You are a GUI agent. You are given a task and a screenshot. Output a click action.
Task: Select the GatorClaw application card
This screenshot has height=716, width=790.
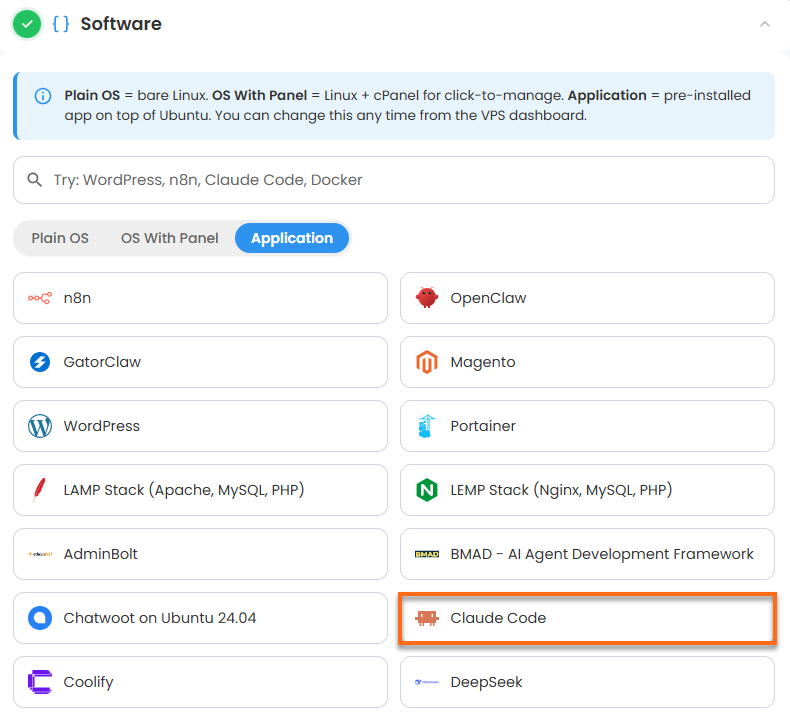[x=201, y=362]
